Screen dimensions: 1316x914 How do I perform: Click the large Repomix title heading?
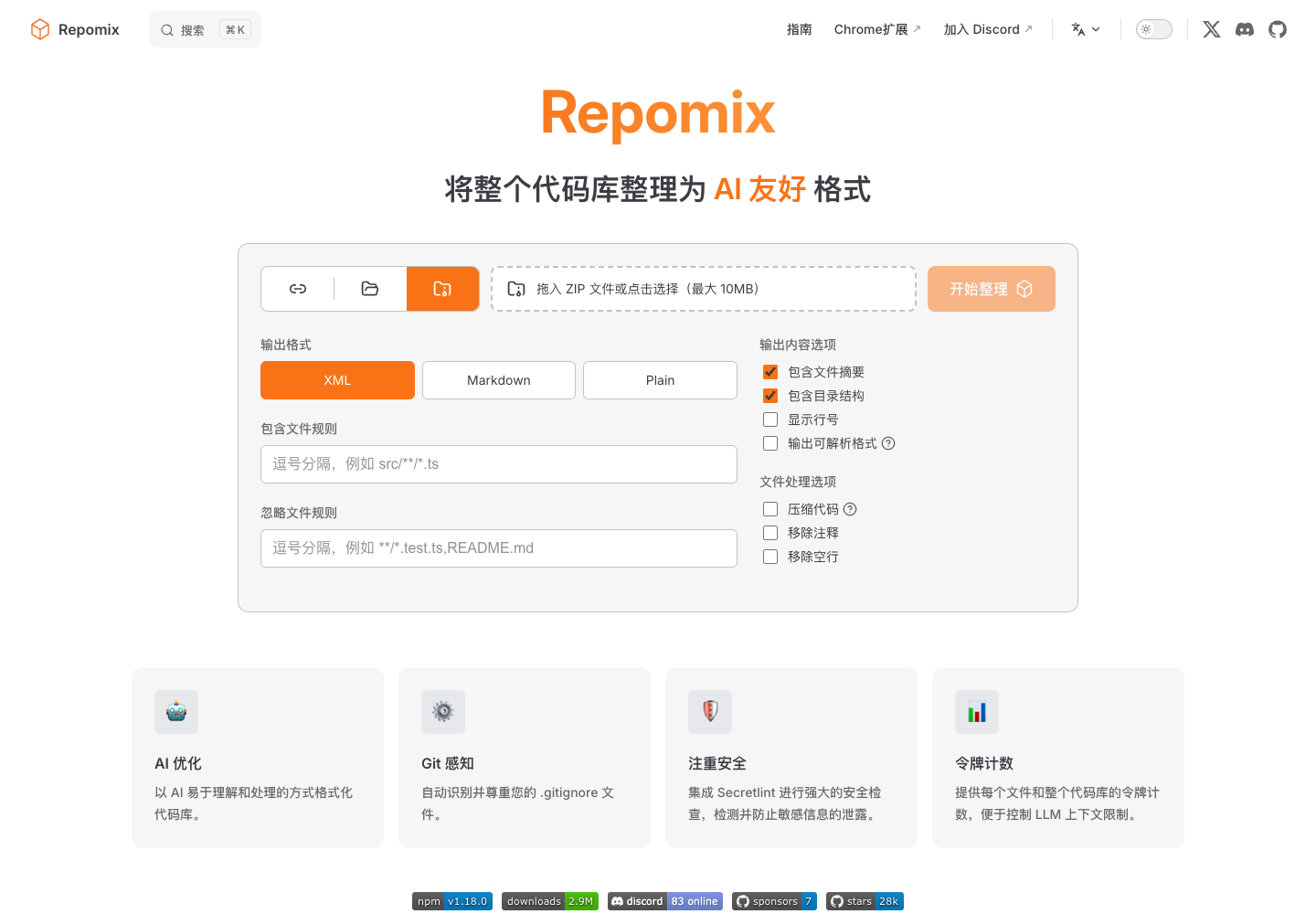click(x=658, y=113)
